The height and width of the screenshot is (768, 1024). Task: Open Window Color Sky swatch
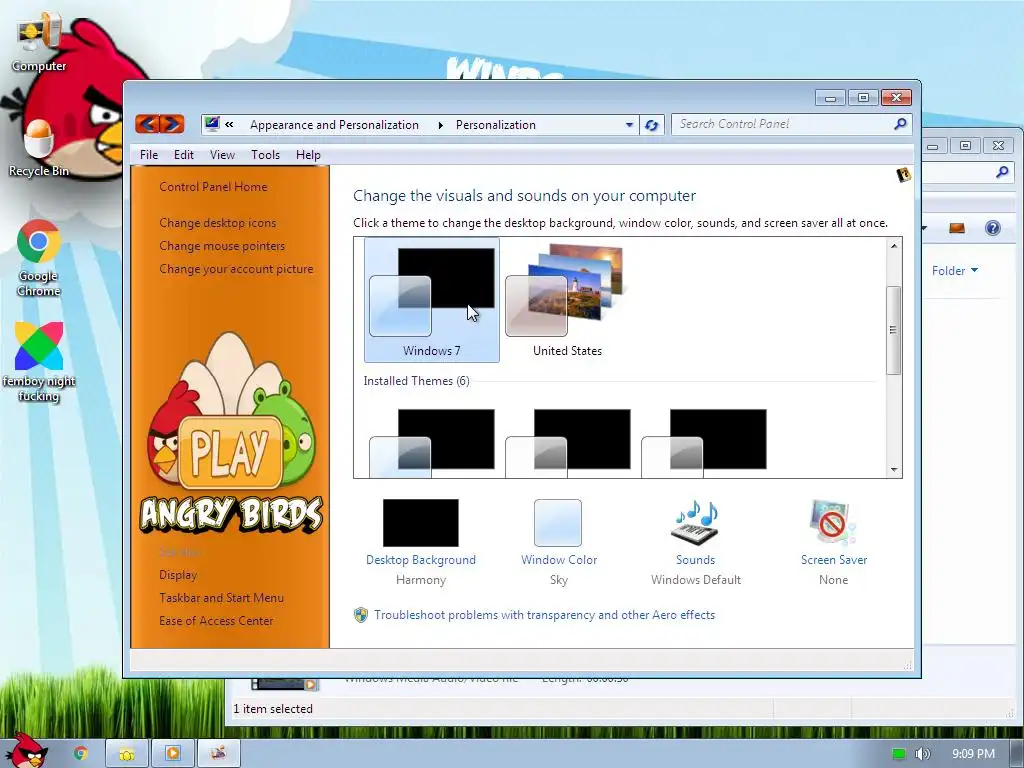(x=558, y=523)
